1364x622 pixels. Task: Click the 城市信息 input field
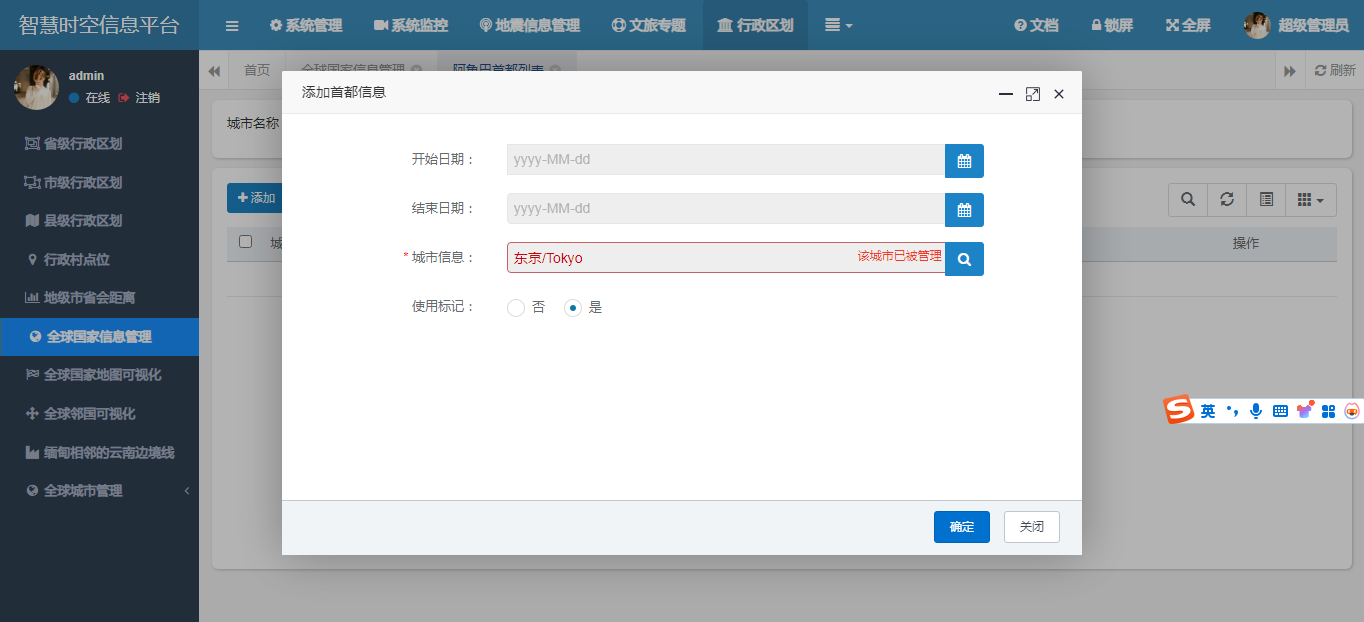click(726, 258)
